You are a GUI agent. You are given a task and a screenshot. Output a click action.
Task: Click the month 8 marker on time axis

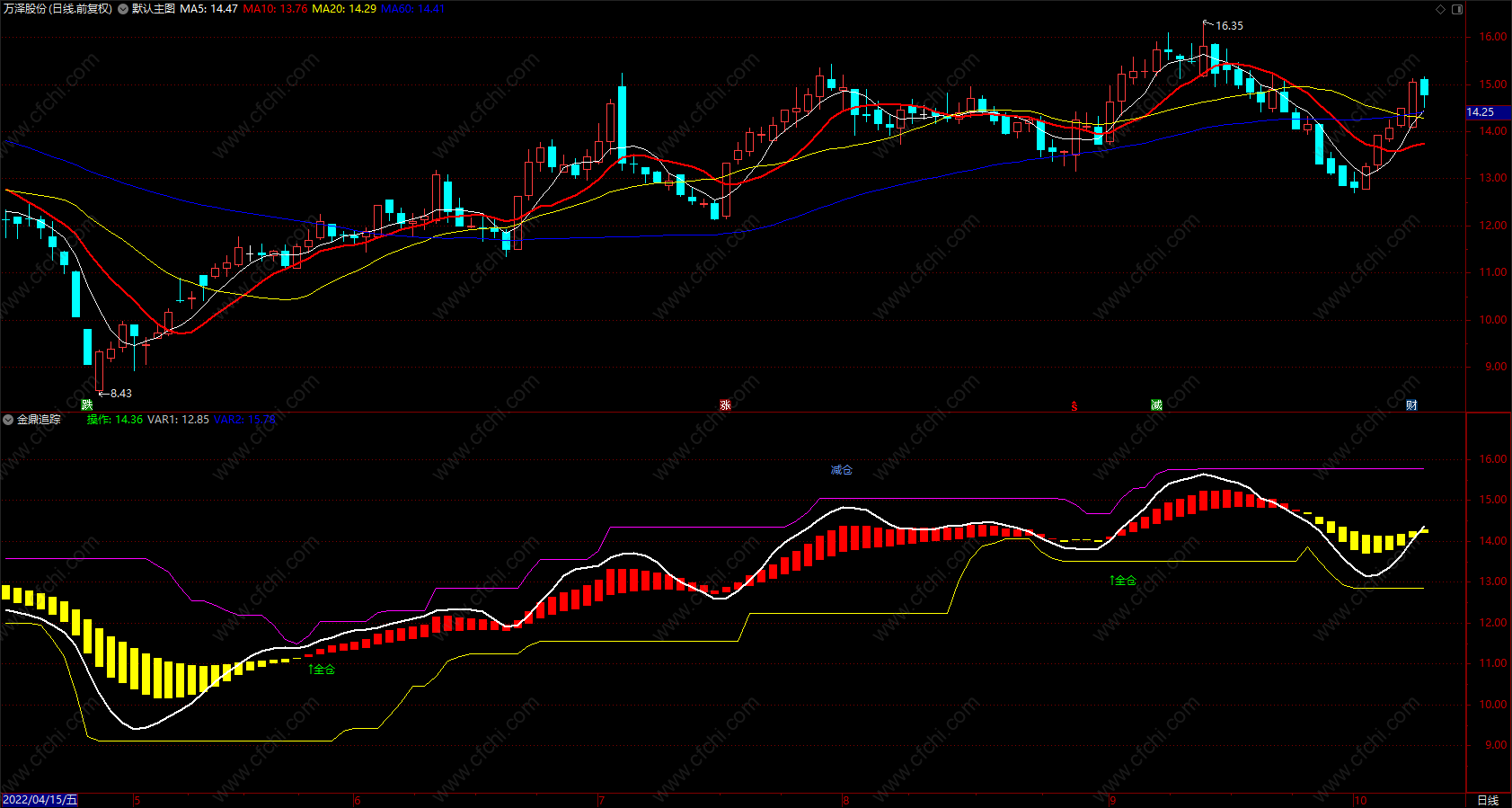(845, 800)
